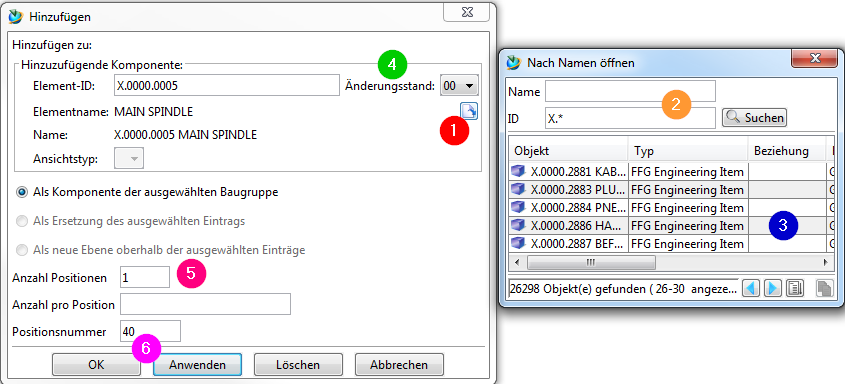Sort by Objekt column header

point(569,150)
